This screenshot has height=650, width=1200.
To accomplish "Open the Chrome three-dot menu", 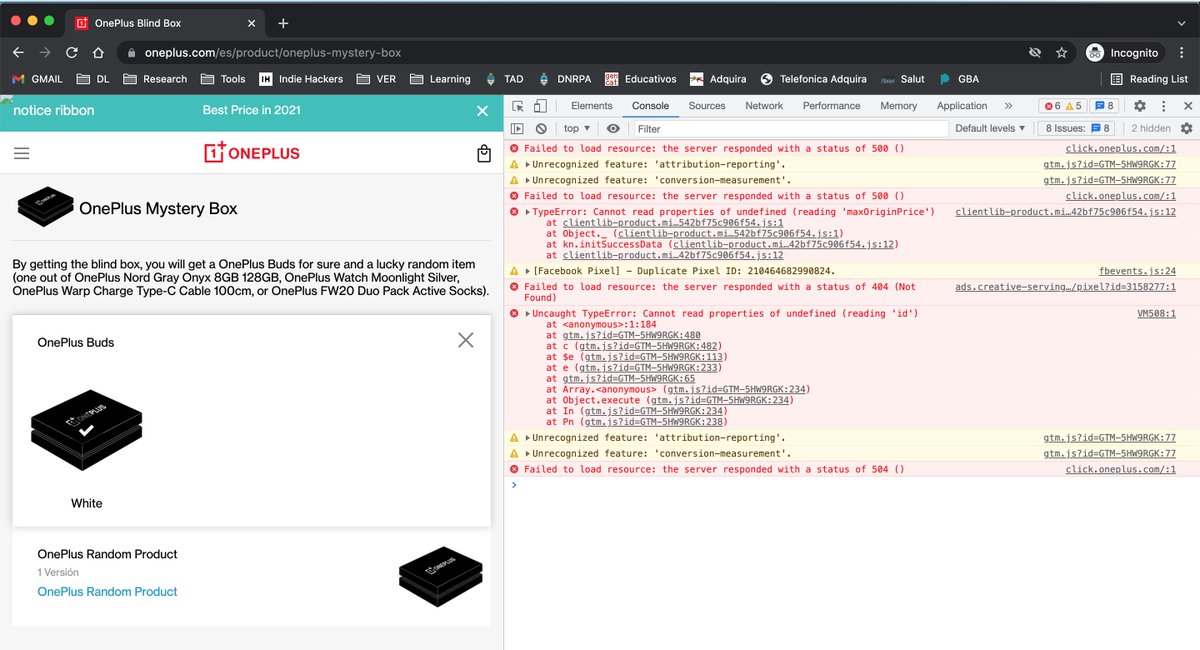I will pos(1183,52).
